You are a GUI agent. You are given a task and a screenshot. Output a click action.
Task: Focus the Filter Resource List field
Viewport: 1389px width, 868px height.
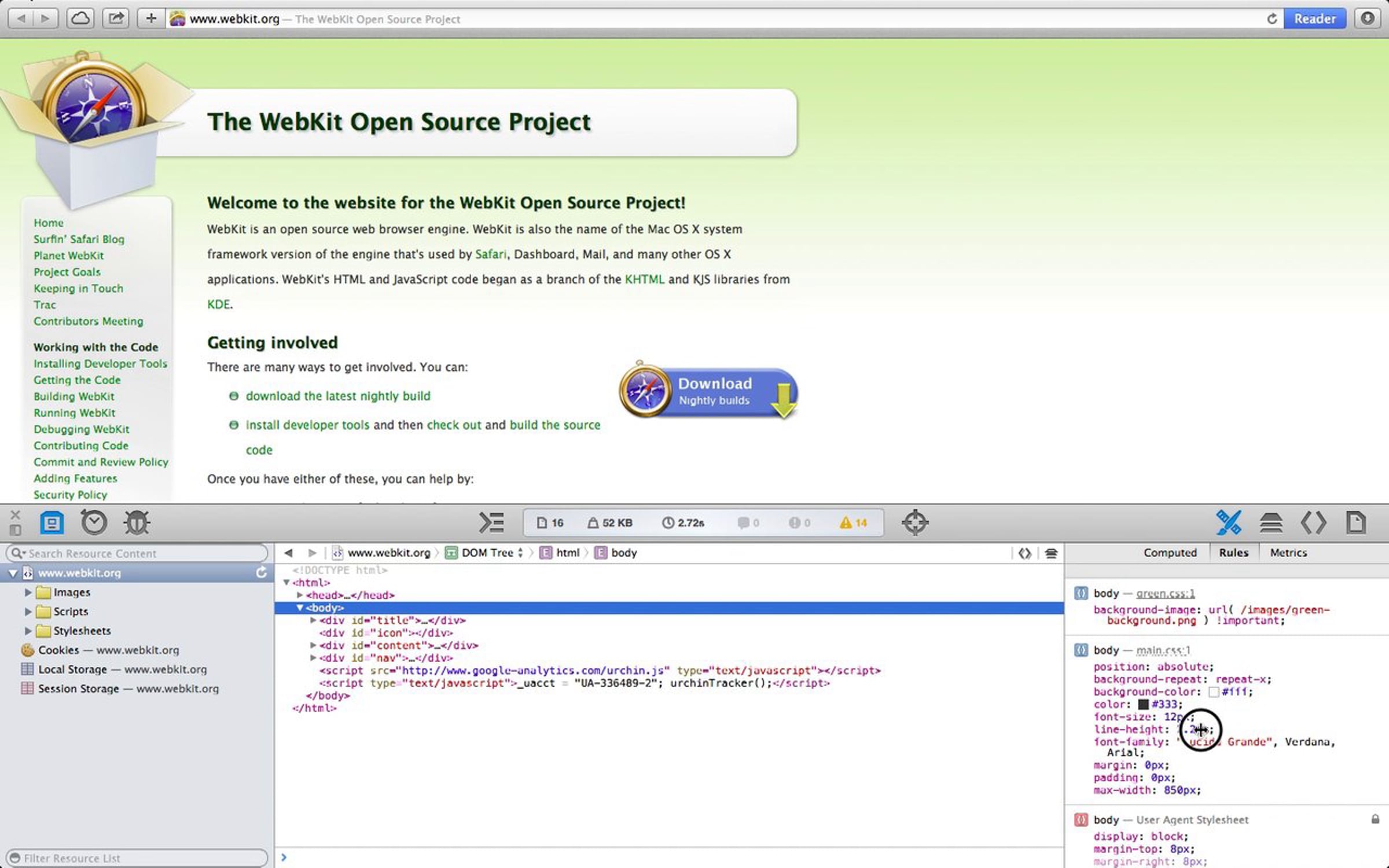pos(137,858)
